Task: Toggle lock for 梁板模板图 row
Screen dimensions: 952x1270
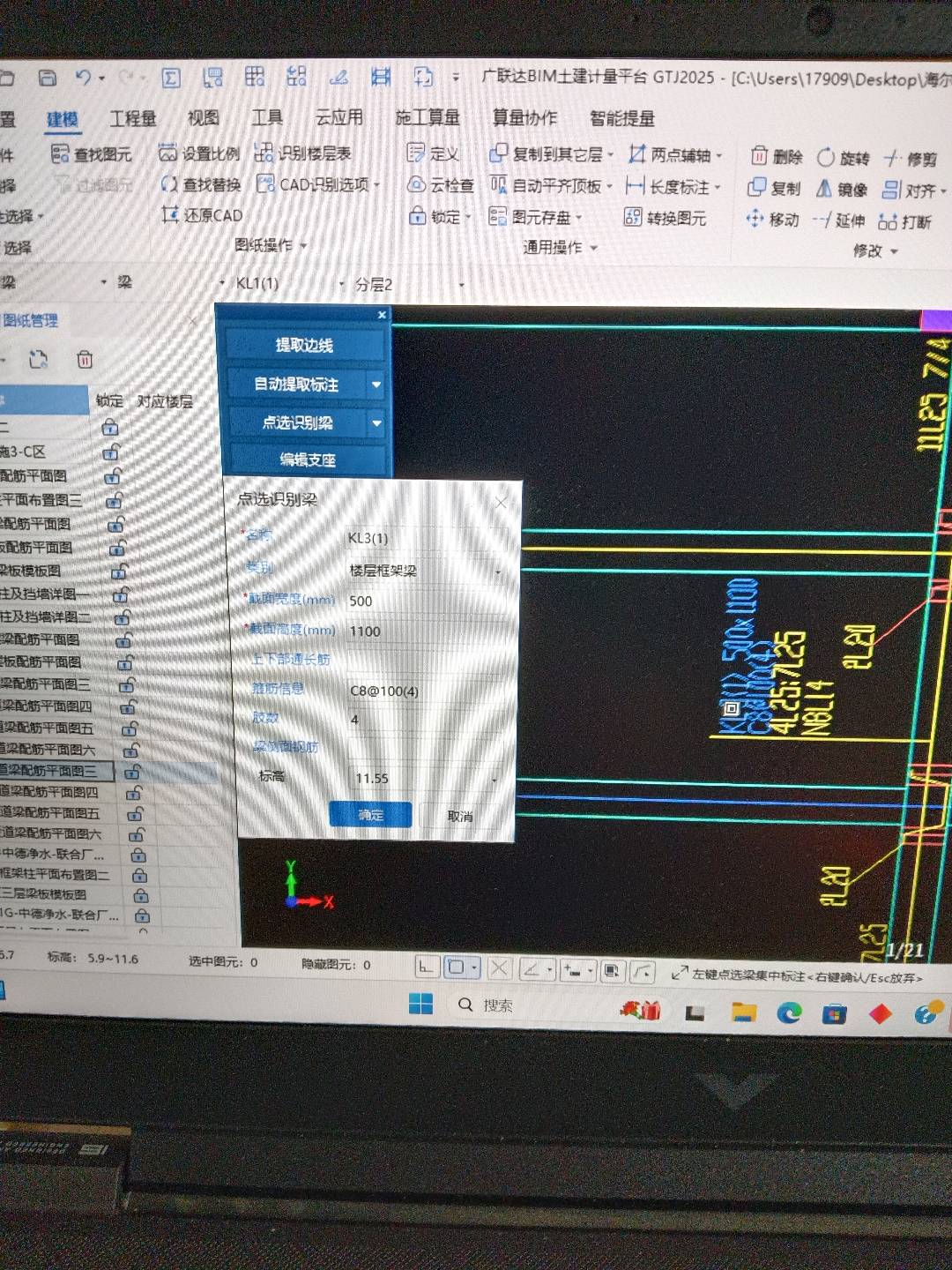Action: [119, 571]
